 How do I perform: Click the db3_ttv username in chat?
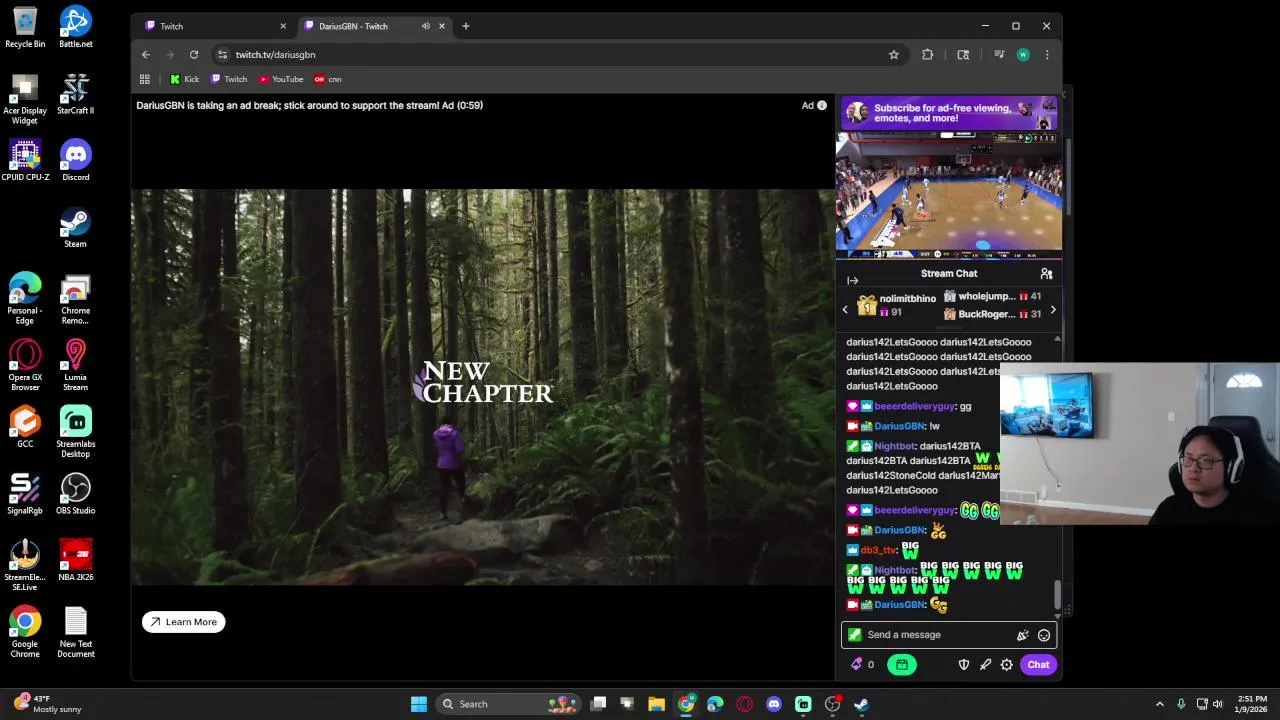(x=878, y=551)
